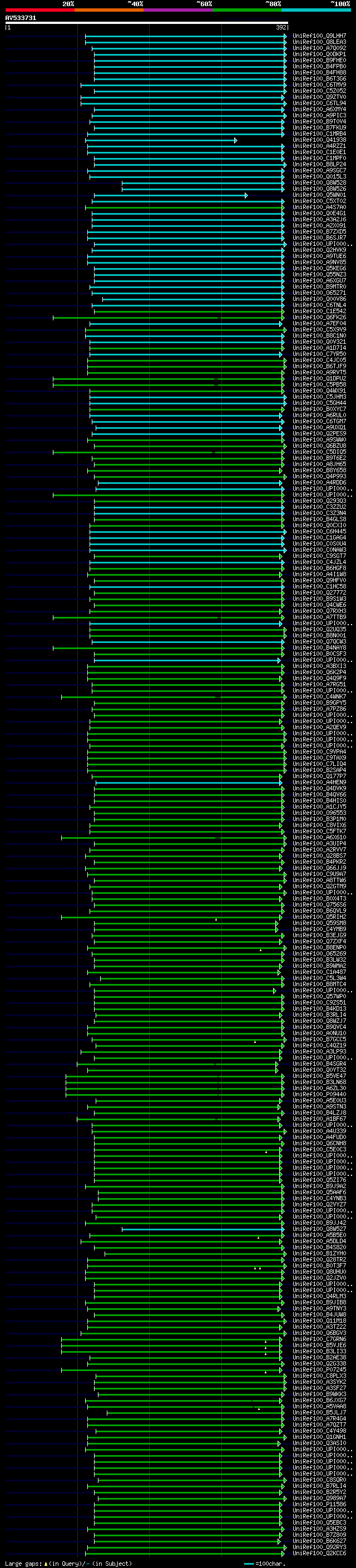The image size is (356, 1568).
Task: Click the UniRef100_A3A2J6 label
Action: point(319,220)
